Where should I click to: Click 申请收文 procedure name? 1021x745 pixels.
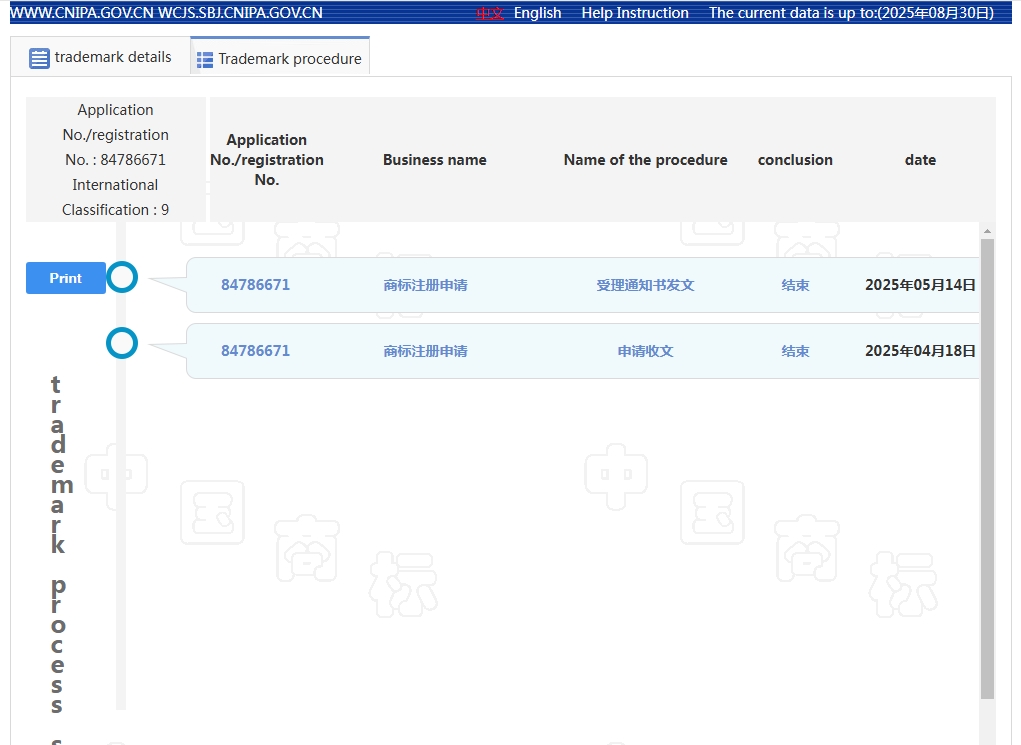[645, 351]
